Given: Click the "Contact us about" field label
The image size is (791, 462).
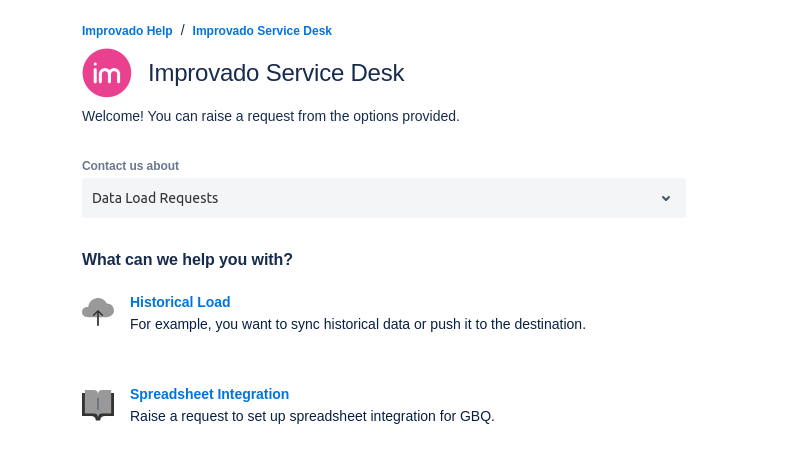Looking at the screenshot, I should point(130,166).
